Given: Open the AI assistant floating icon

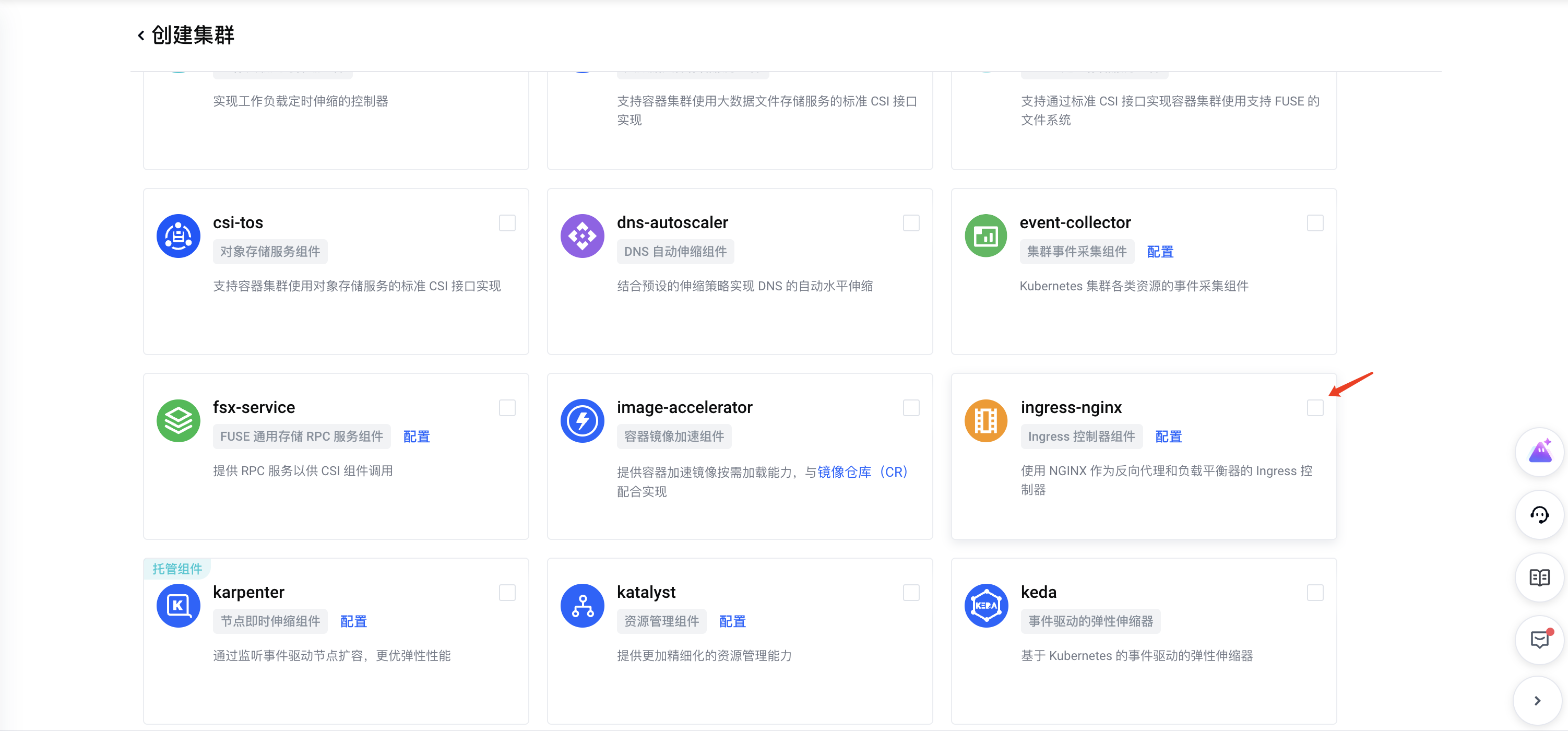Looking at the screenshot, I should (x=1539, y=452).
